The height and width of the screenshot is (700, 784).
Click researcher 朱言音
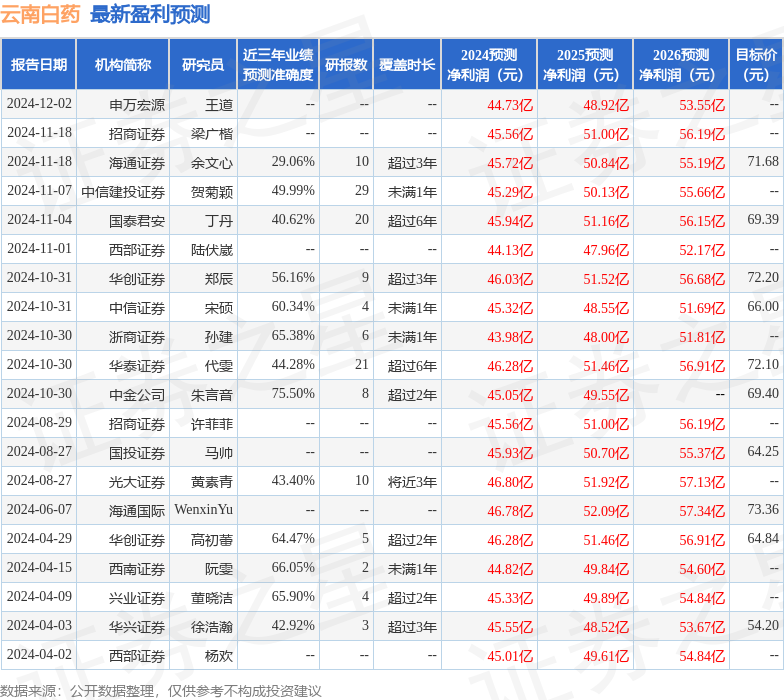click(x=212, y=395)
